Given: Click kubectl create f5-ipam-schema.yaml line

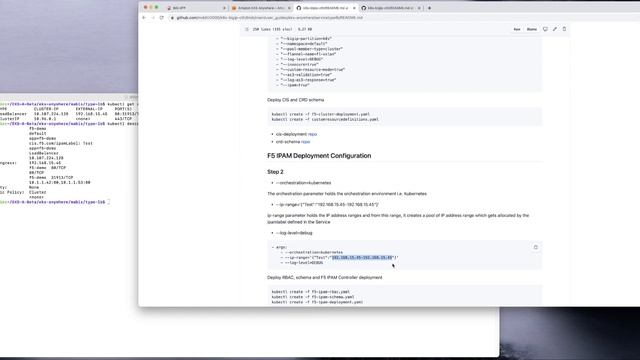Looking at the screenshot, I should [x=313, y=297].
